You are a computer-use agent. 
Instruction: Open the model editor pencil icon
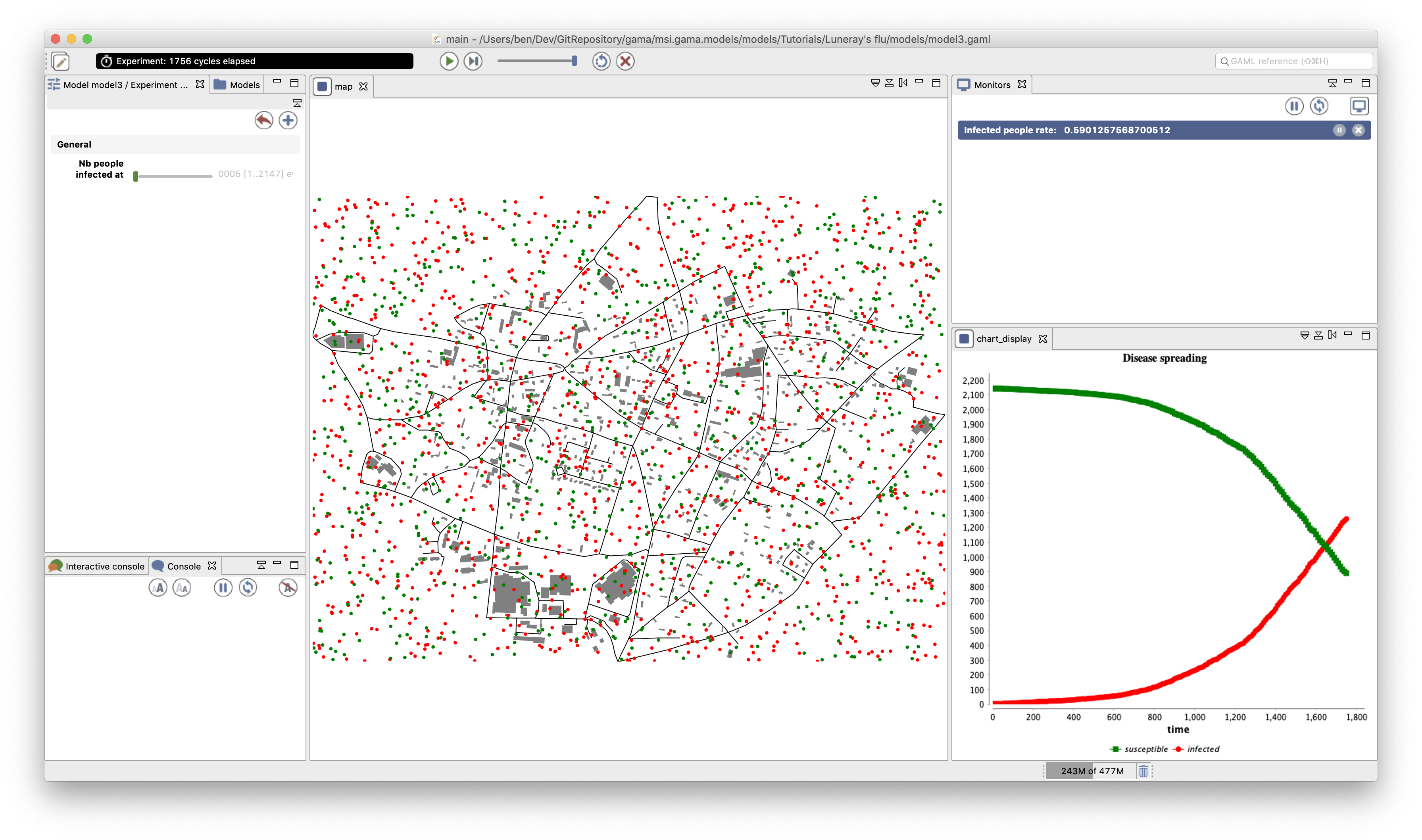coord(60,61)
